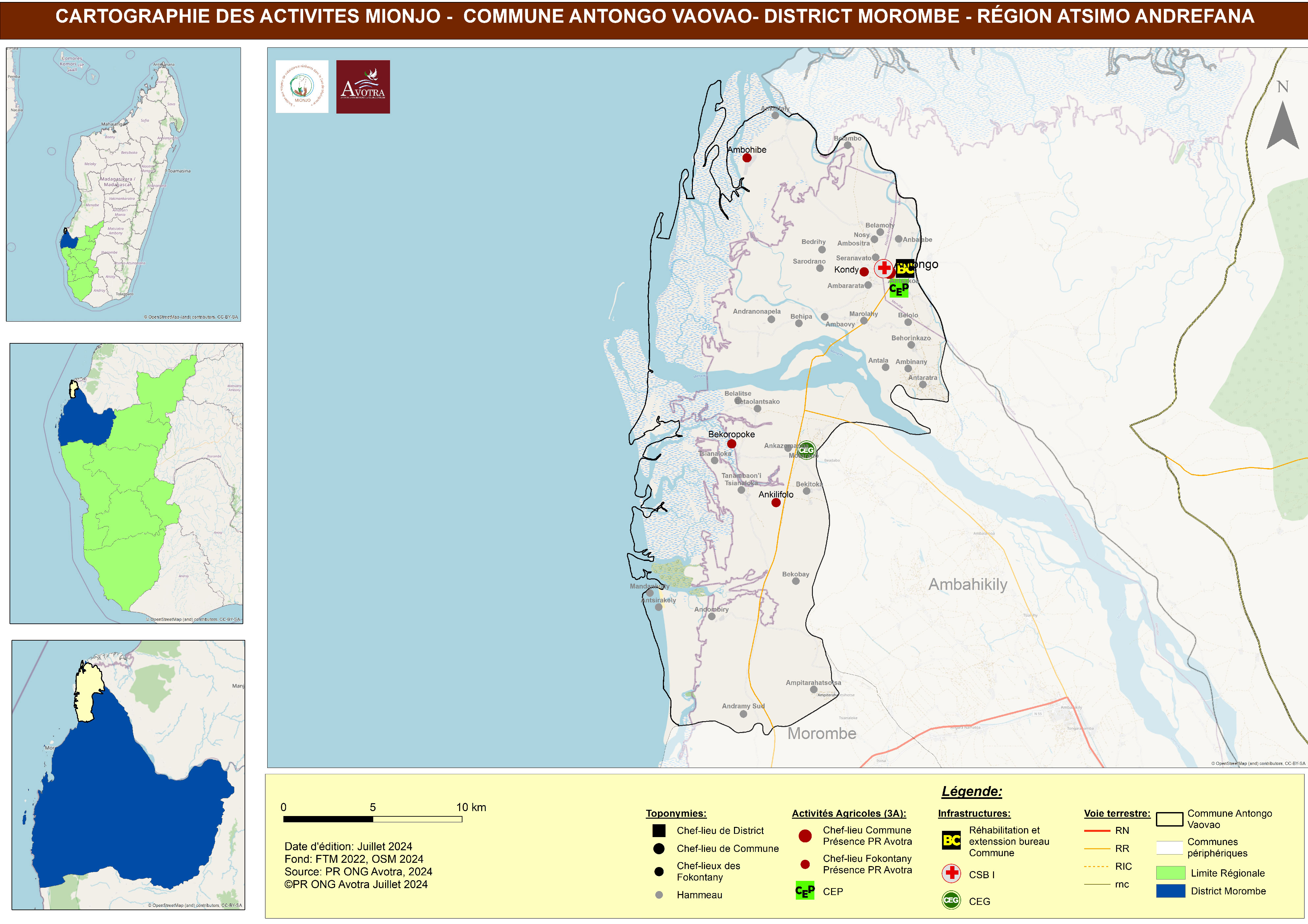1308x924 pixels.
Task: Click the Ankilifolo red dot marker
Action: 776,502
